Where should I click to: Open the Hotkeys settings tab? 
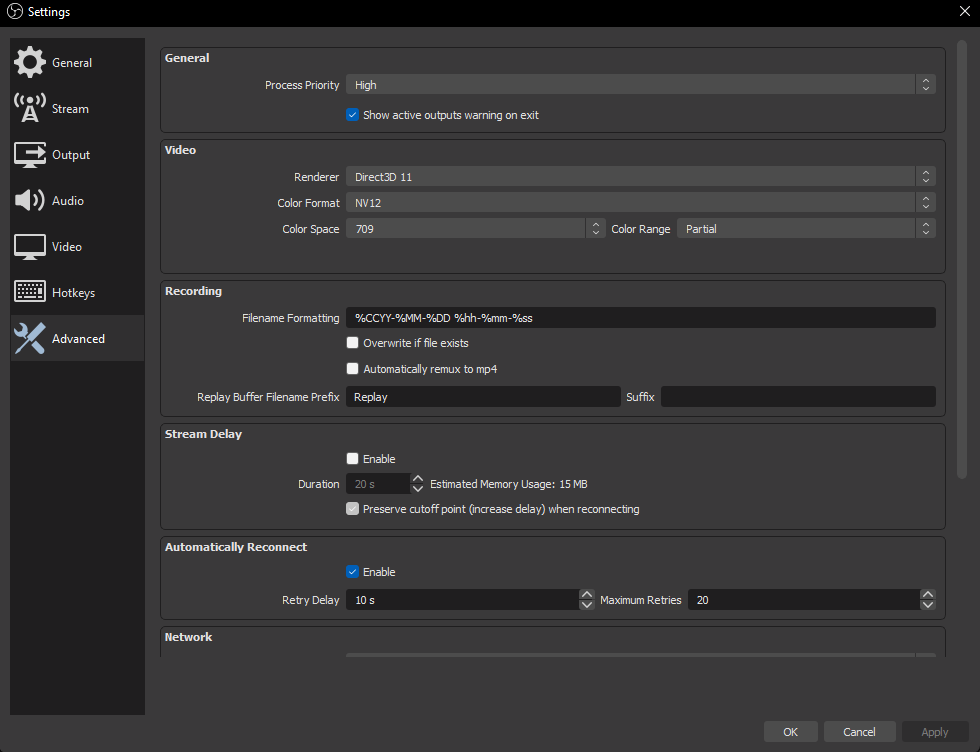tap(78, 293)
